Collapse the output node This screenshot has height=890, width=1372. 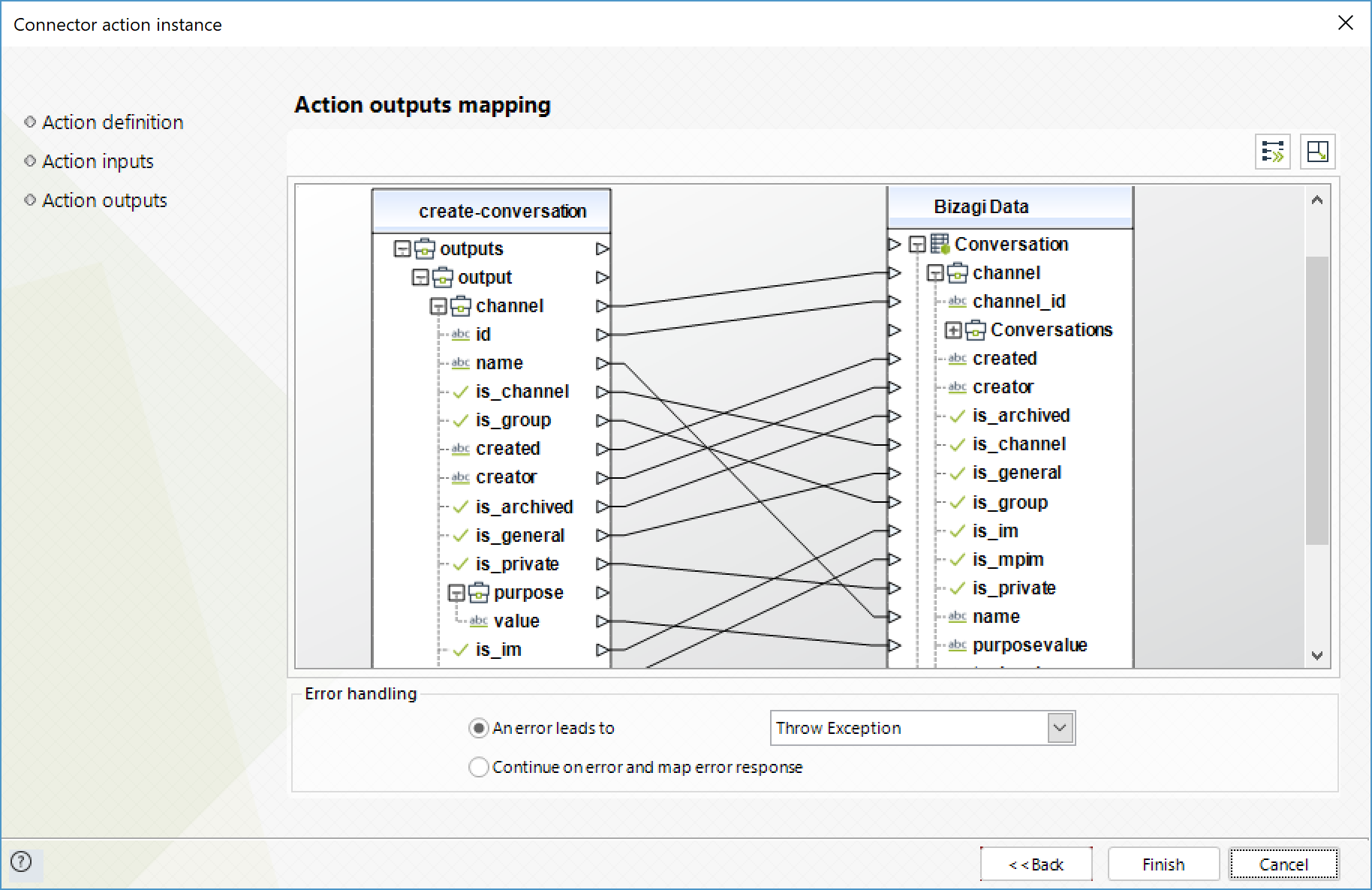(x=420, y=278)
